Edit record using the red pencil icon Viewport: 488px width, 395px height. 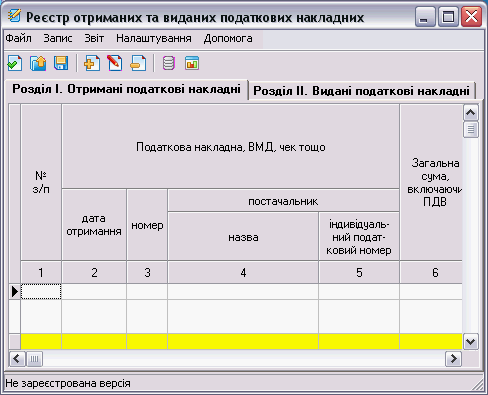[115, 63]
